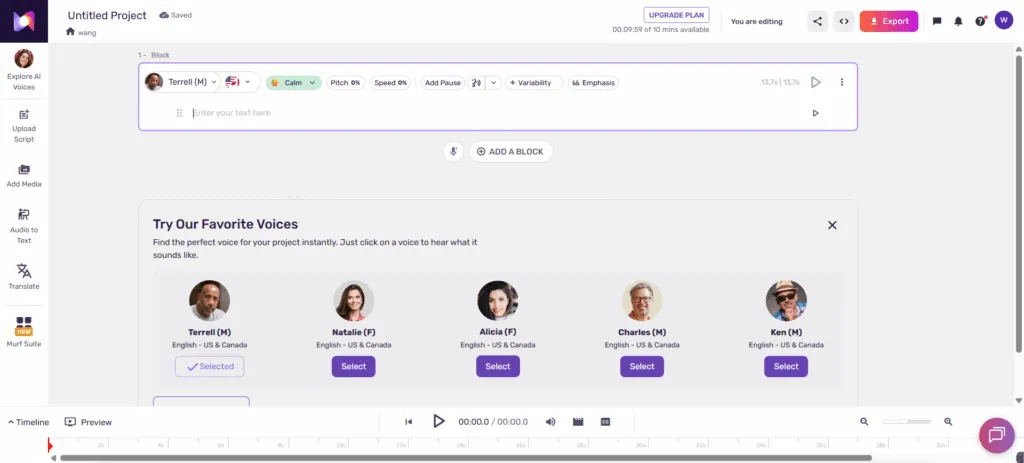Click the share project icon
Screen dimensions: 1024x463
[x=817, y=21]
